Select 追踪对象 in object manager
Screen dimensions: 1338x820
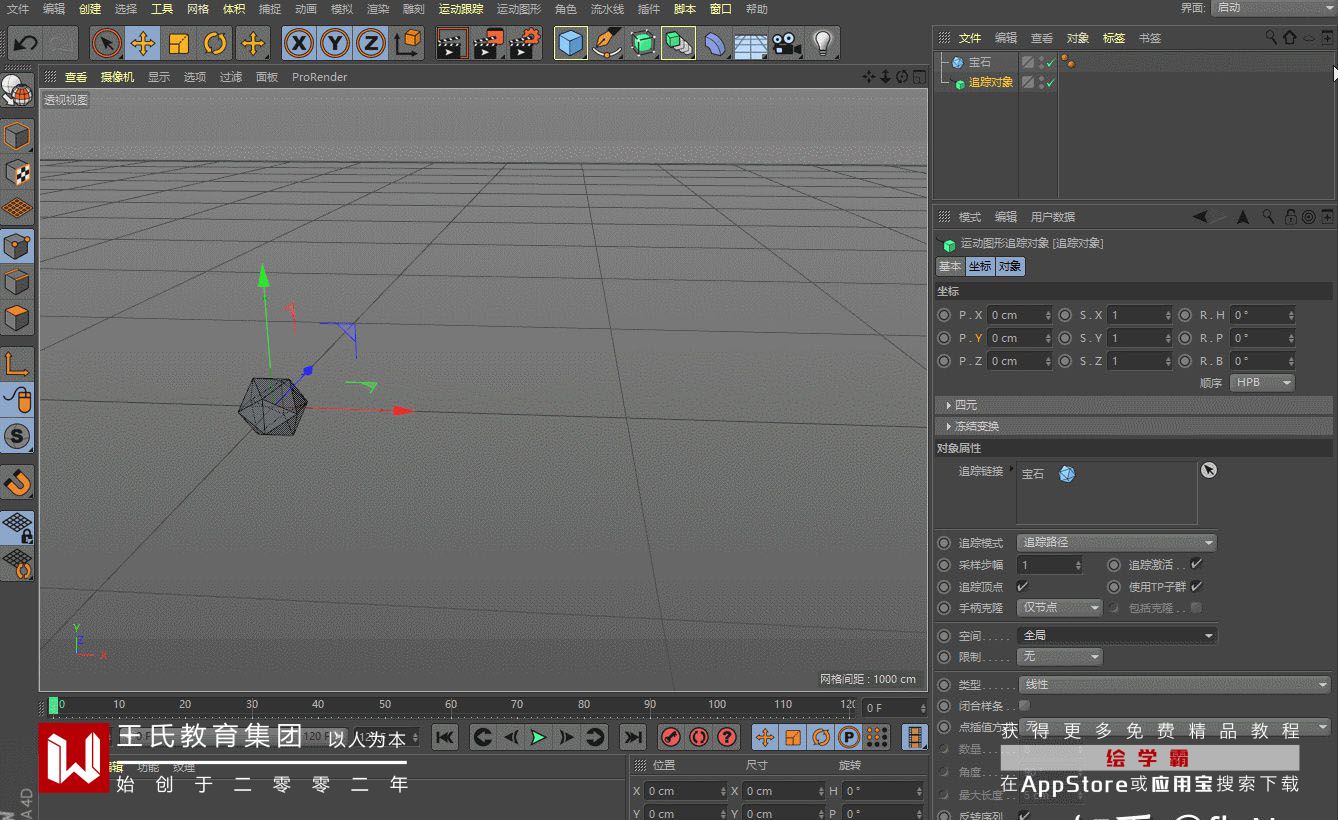coord(990,83)
